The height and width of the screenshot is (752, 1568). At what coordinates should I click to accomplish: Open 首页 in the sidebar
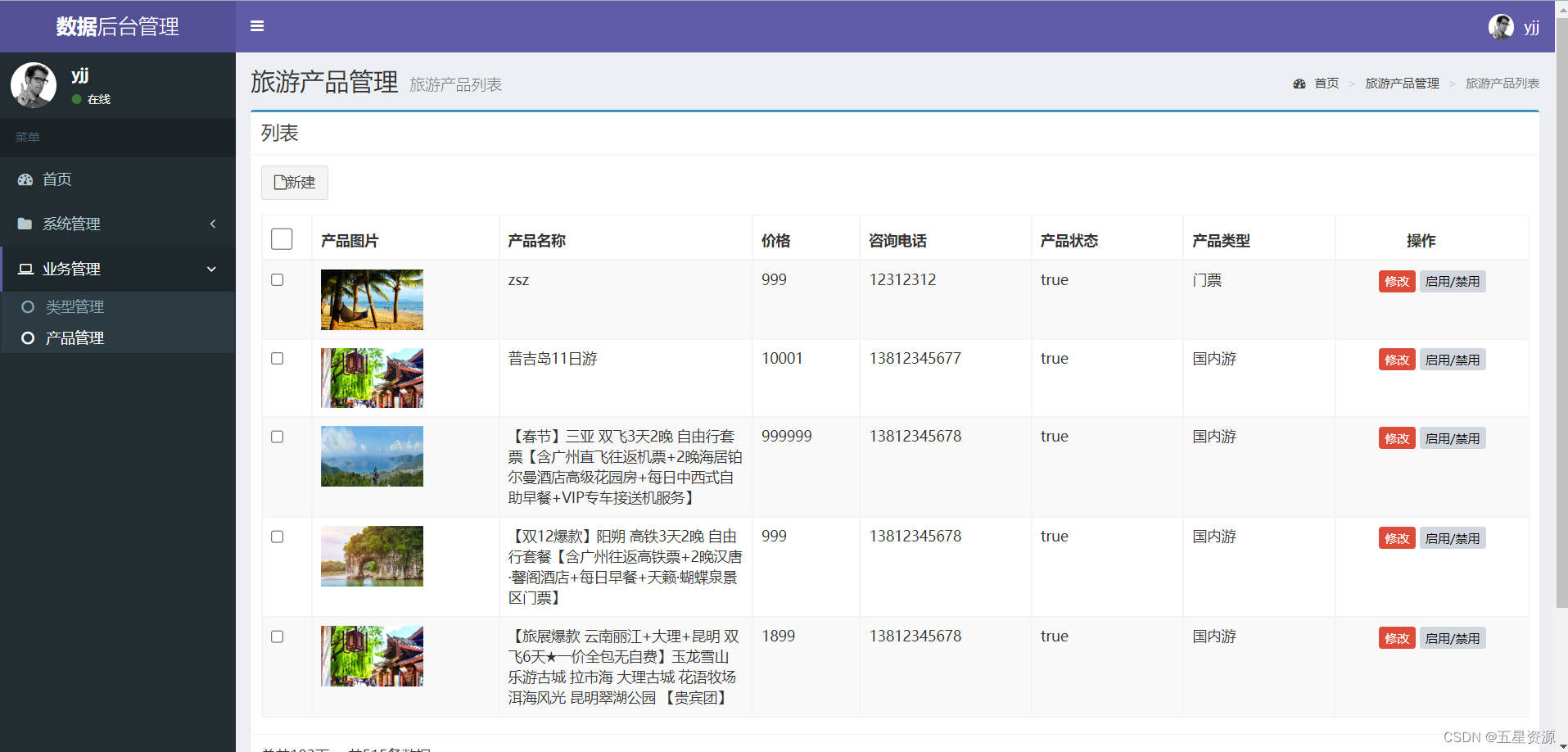click(118, 179)
